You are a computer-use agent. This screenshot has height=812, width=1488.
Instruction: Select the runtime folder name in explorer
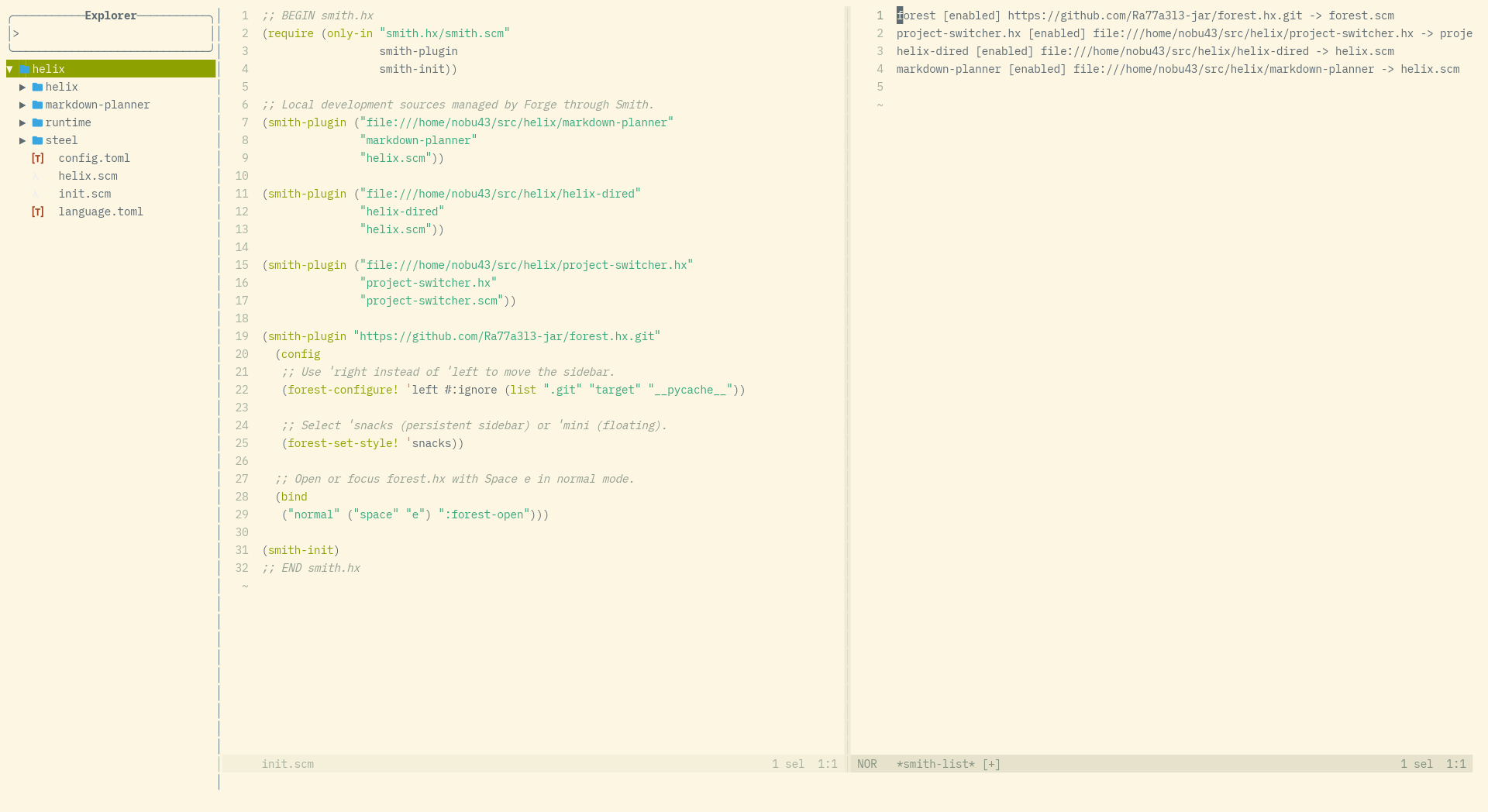click(x=68, y=122)
